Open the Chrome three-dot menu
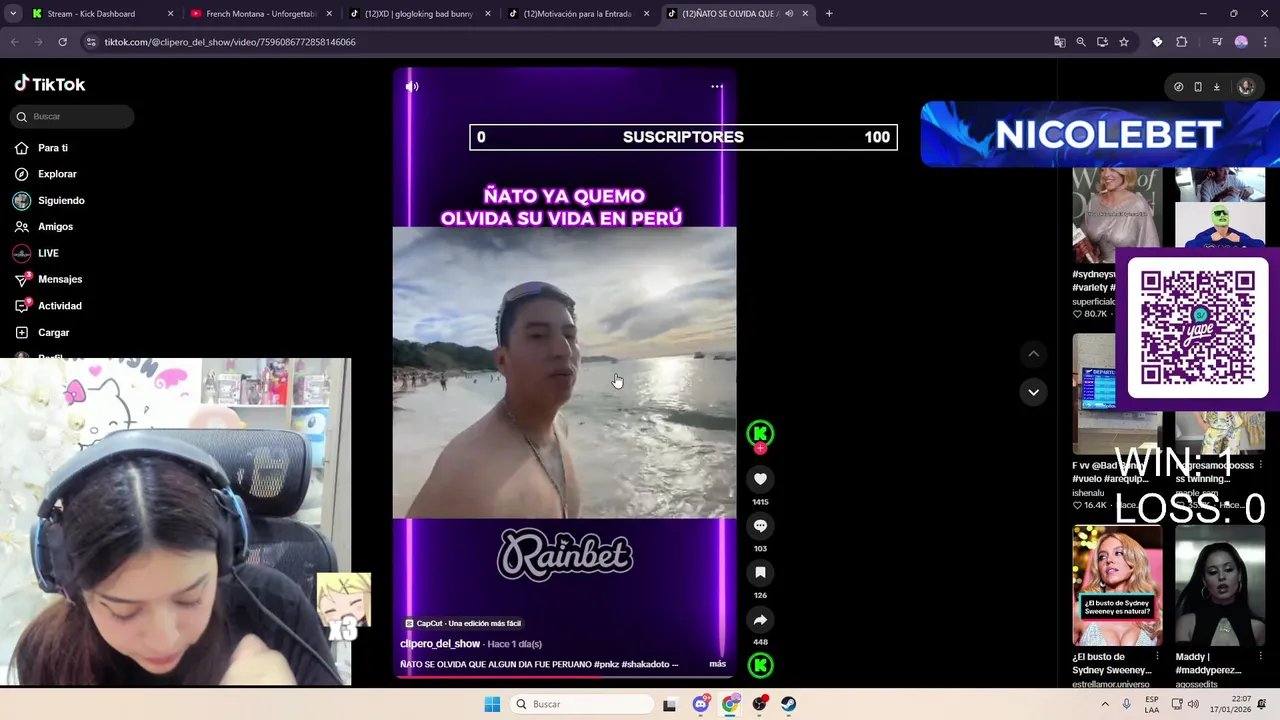Viewport: 1280px width, 720px height. pyautogui.click(x=1263, y=42)
